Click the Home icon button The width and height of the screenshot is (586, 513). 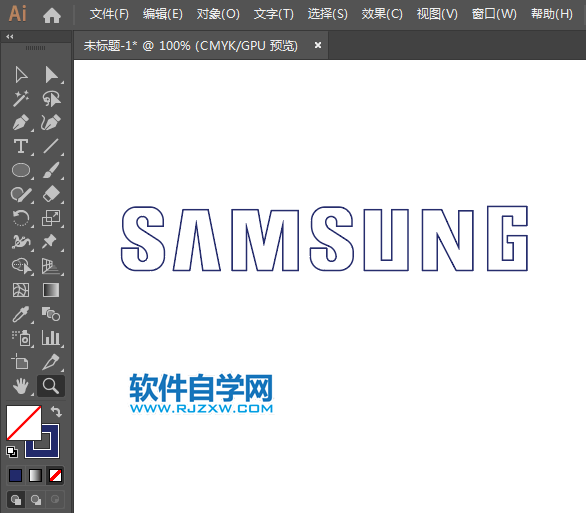pos(52,15)
